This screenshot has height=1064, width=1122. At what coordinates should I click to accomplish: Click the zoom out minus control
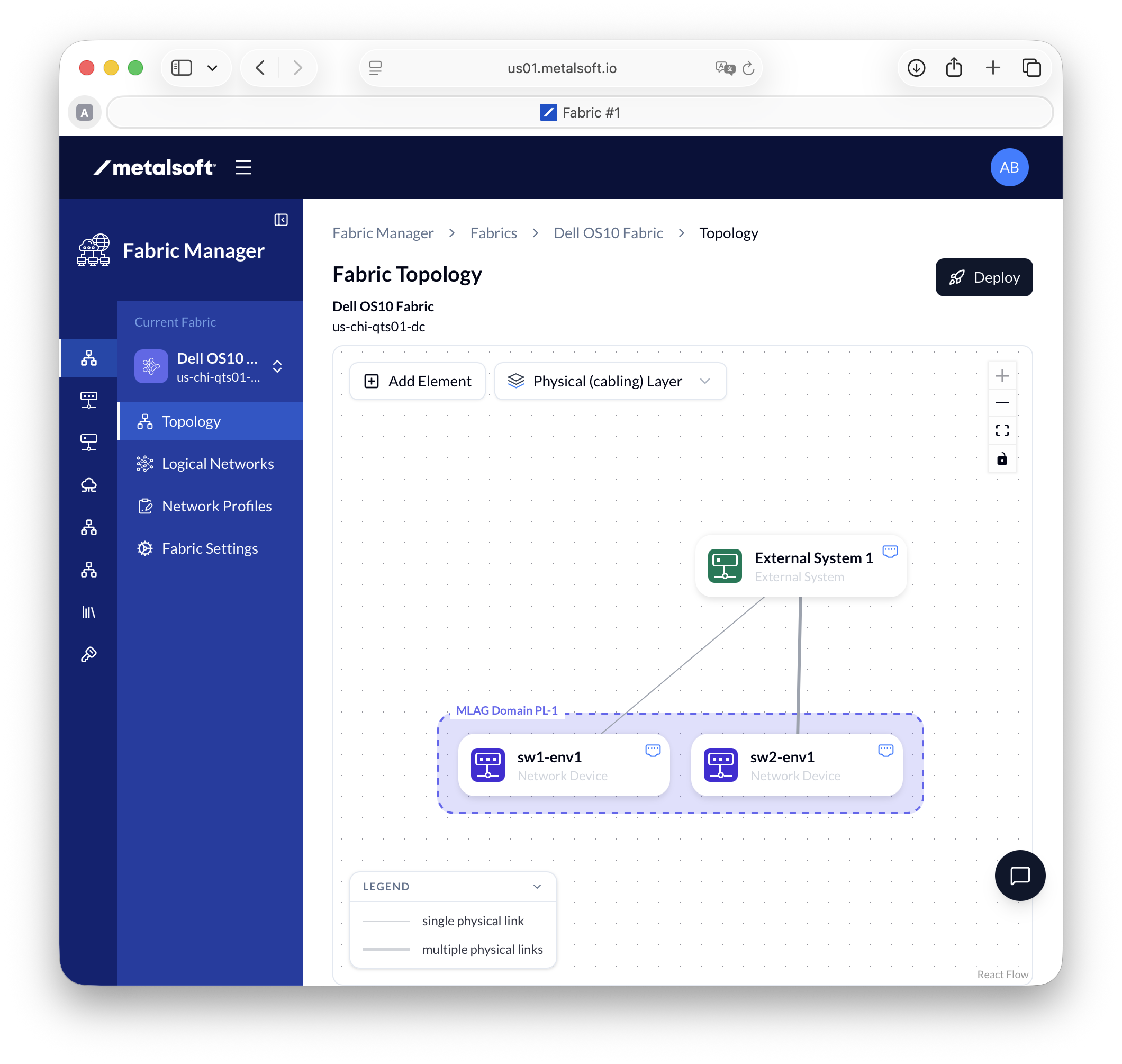click(x=1002, y=403)
